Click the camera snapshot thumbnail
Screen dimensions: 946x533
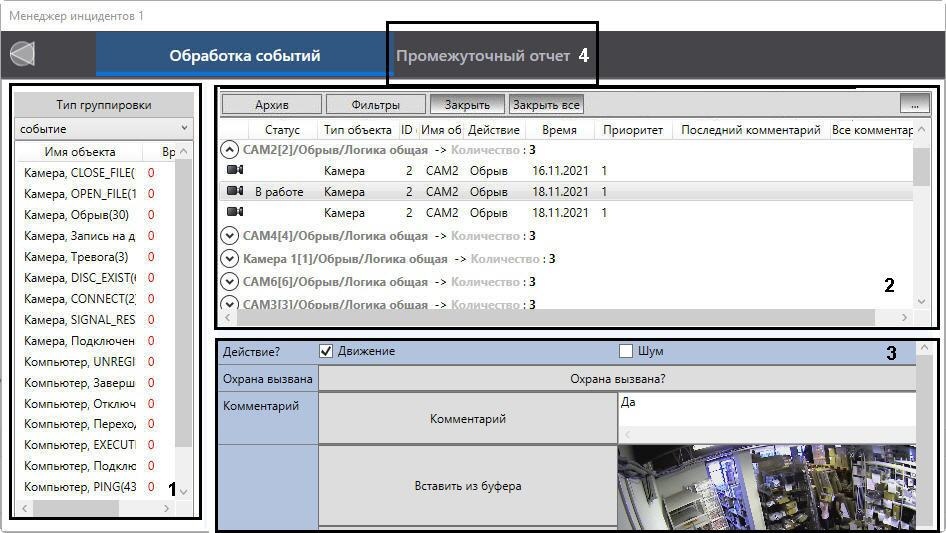[x=765, y=488]
